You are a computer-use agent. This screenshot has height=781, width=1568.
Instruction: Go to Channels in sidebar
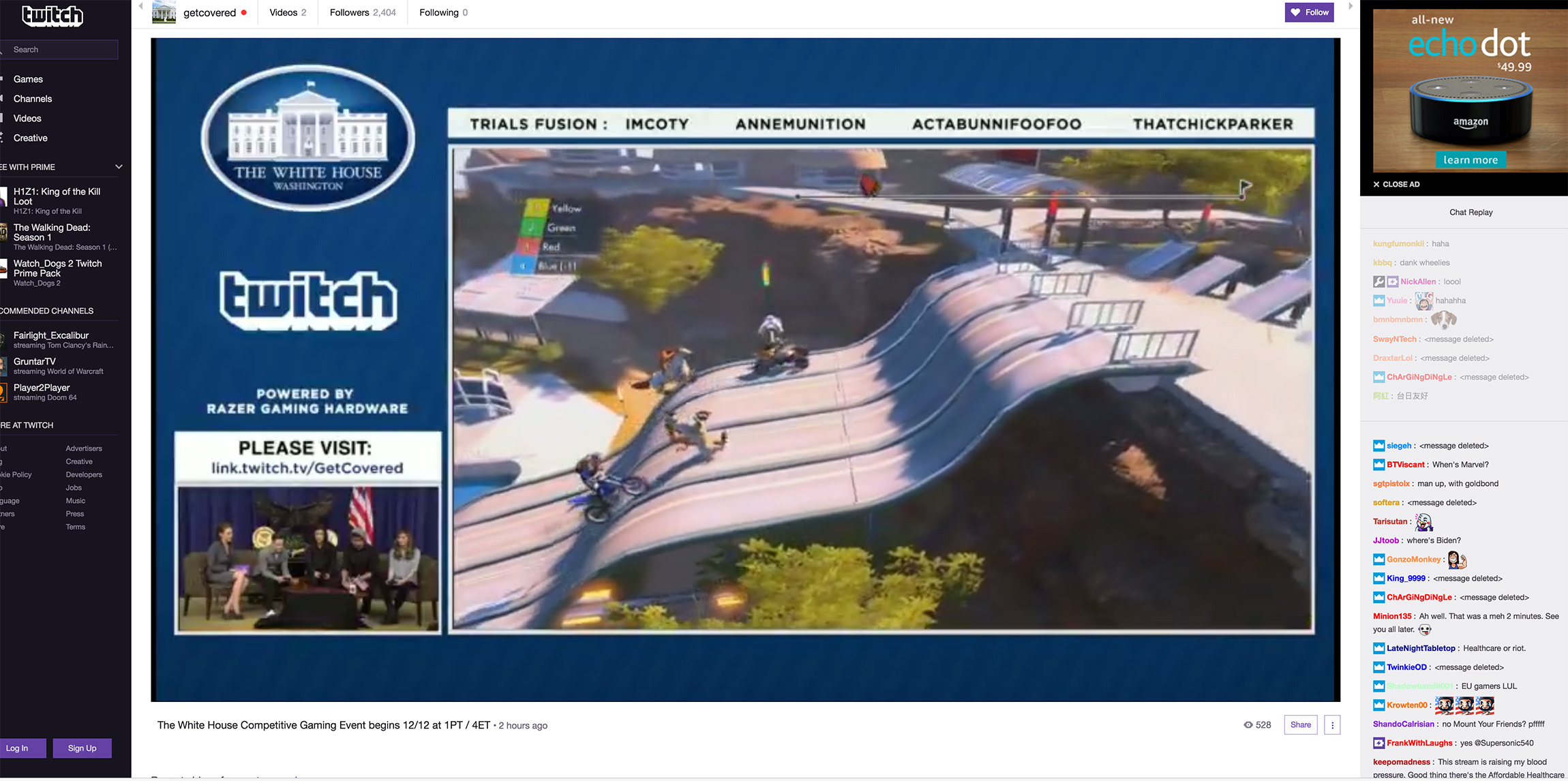33,99
